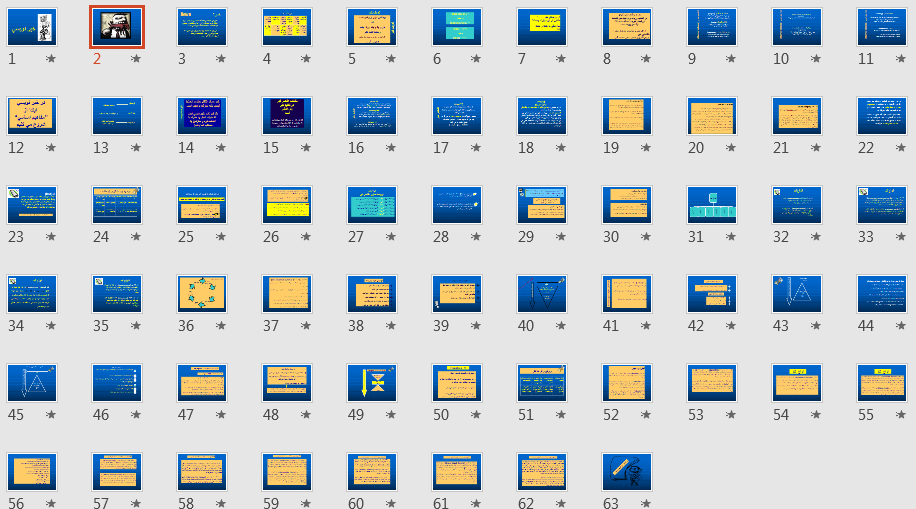This screenshot has height=509, width=916.
Task: Select slide 22 thumbnail
Action: 882,116
